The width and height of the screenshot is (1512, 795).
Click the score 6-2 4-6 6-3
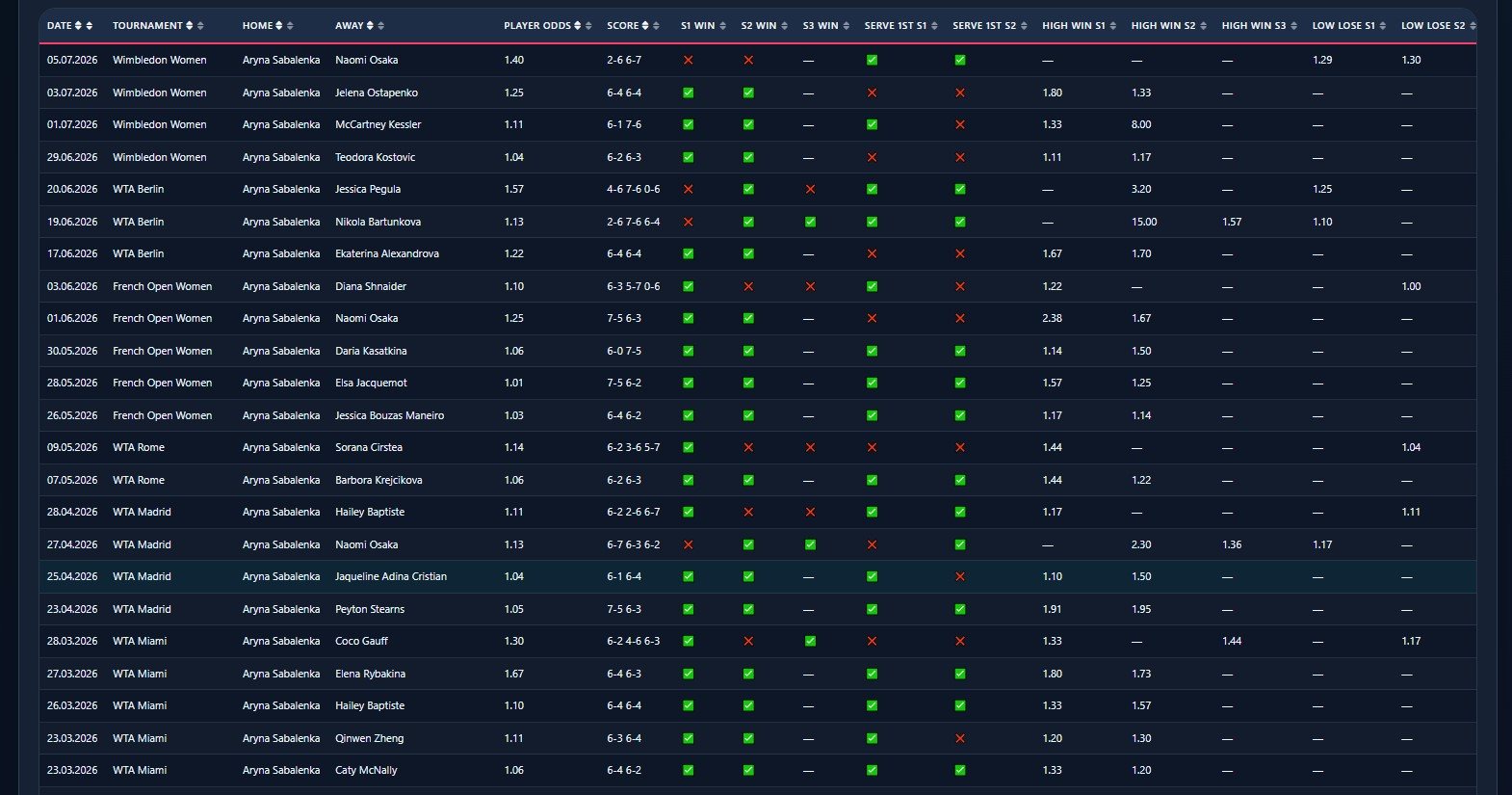[633, 641]
